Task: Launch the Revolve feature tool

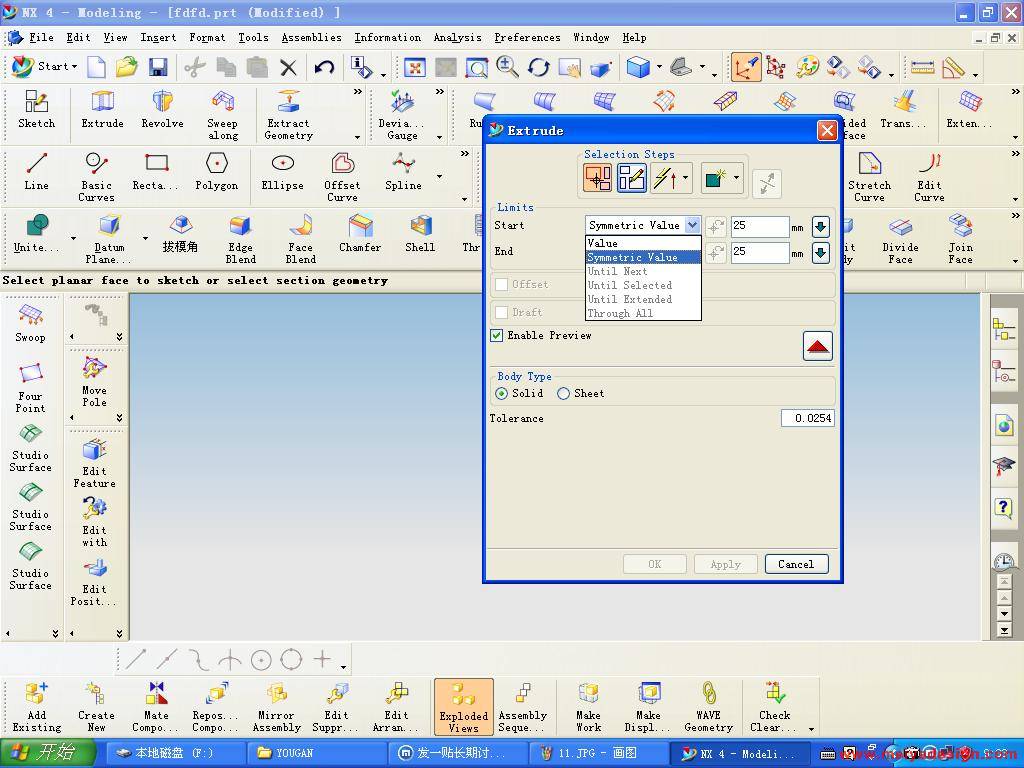Action: click(x=162, y=110)
